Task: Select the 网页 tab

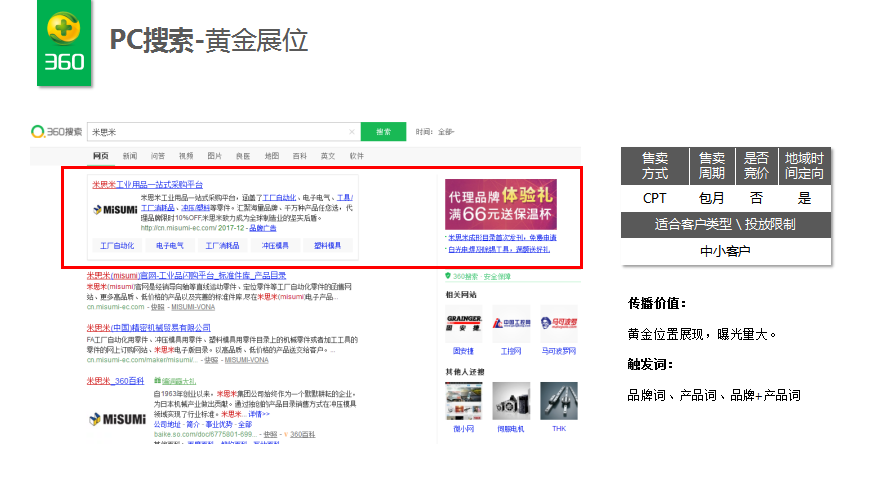Action: pos(101,156)
